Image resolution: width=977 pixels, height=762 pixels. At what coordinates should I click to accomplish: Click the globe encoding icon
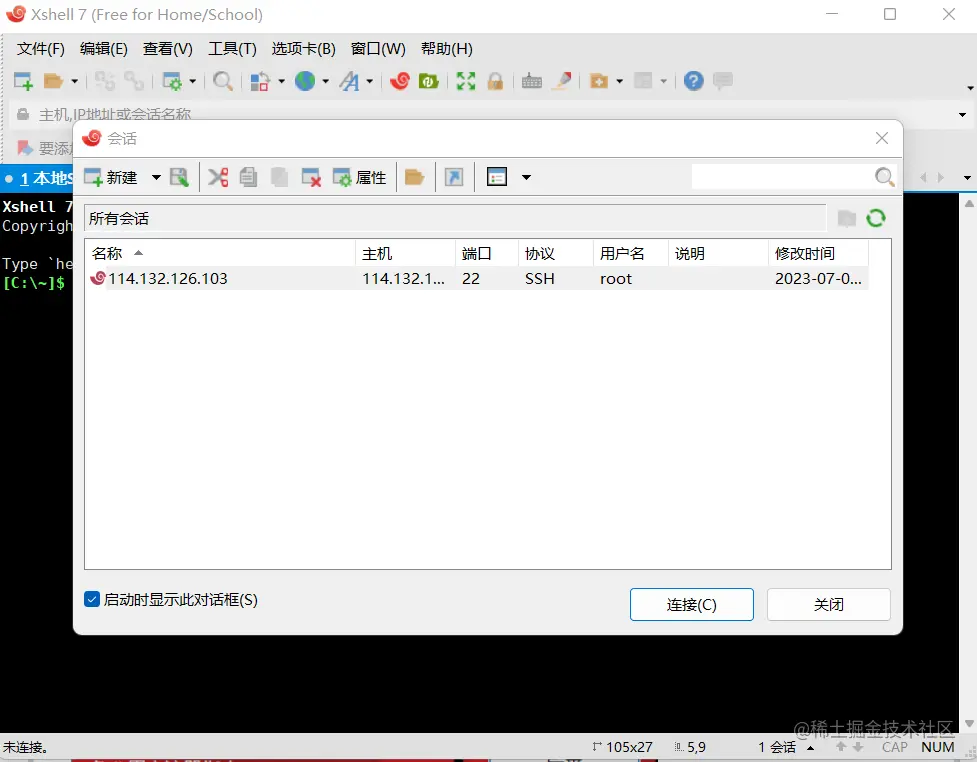[x=305, y=81]
